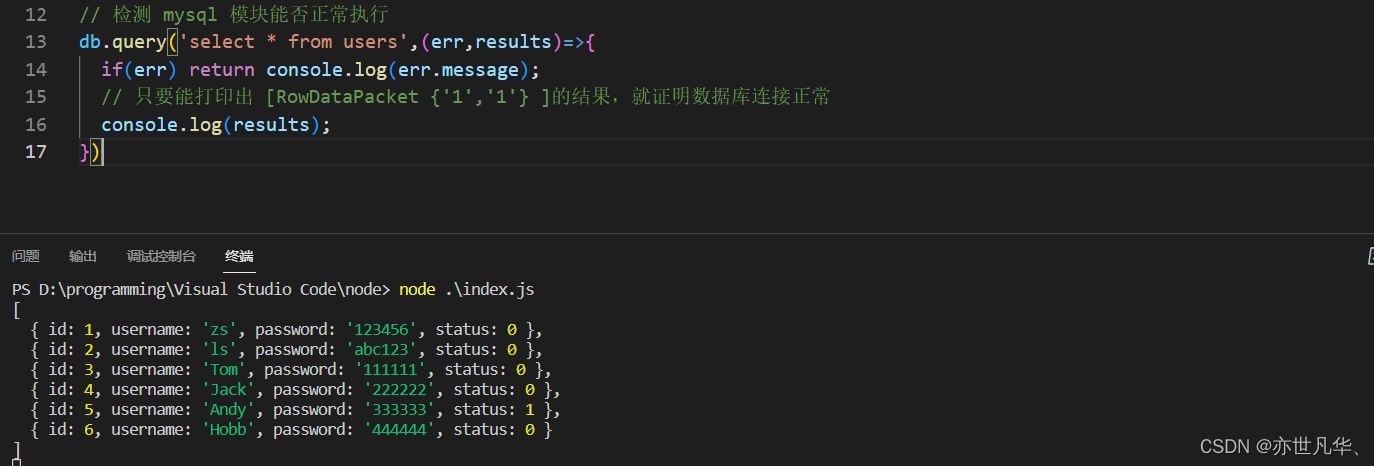Viewport: 1374px width, 466px height.
Task: Click the RowDataPacket comment line
Action: click(x=465, y=97)
